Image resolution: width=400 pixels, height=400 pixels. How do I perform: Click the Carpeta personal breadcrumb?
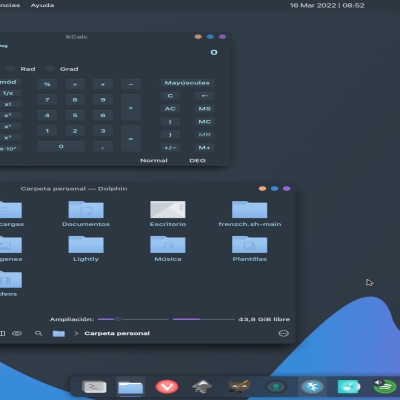pyautogui.click(x=117, y=333)
